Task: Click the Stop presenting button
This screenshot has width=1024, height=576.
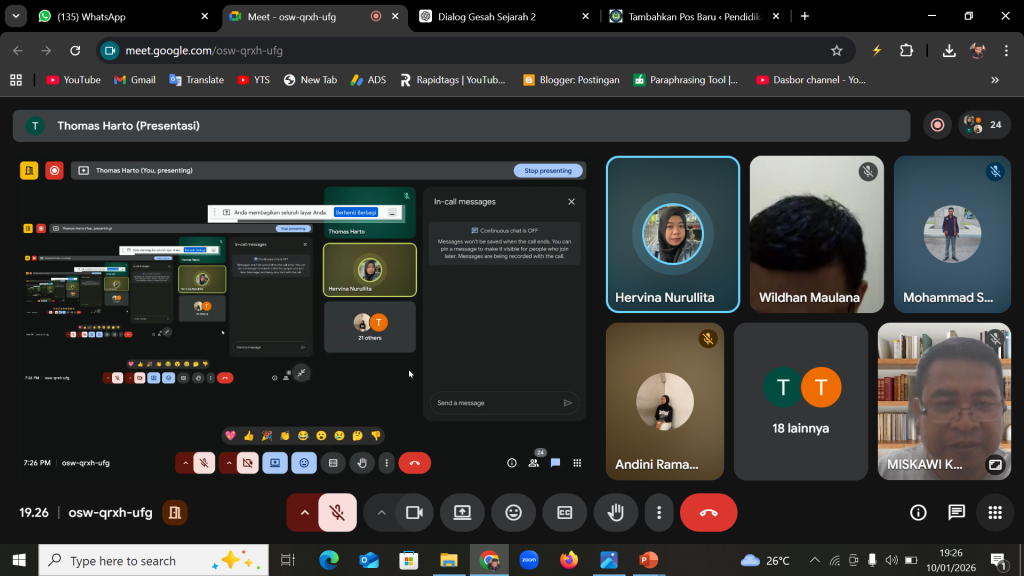Action: pos(548,171)
